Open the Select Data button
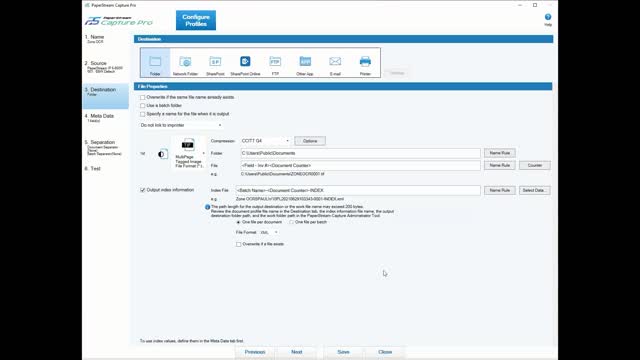The height and width of the screenshot is (360, 640). pos(535,190)
